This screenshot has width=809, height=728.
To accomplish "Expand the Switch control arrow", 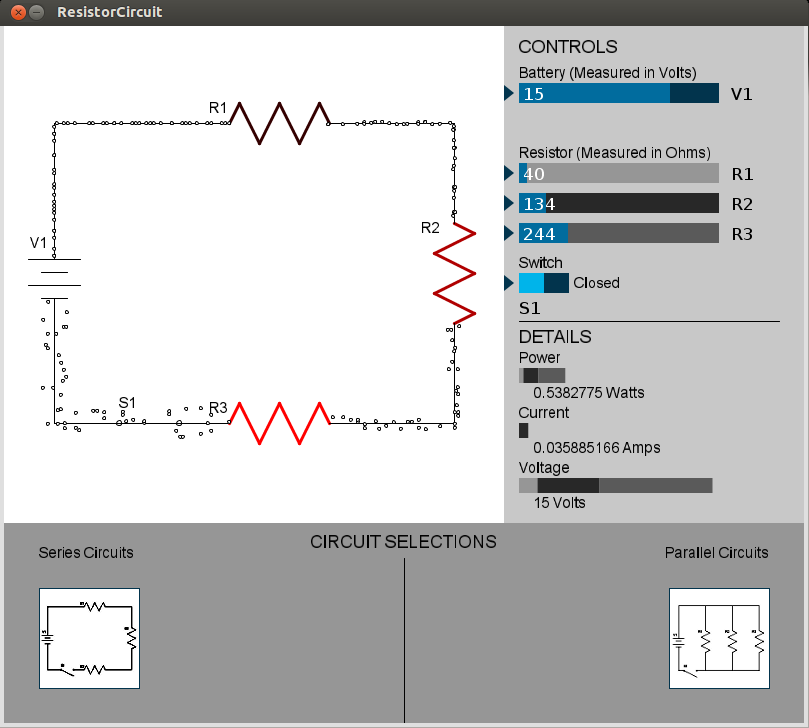I will tap(509, 283).
